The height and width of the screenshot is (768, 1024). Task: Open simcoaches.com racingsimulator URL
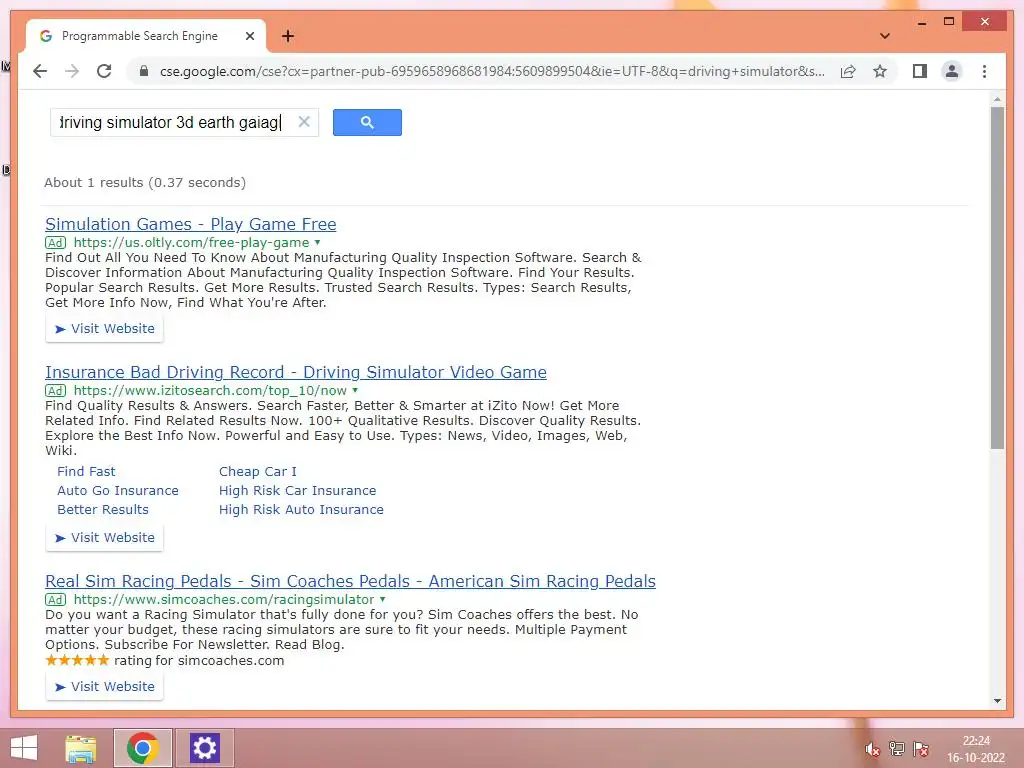tap(224, 600)
